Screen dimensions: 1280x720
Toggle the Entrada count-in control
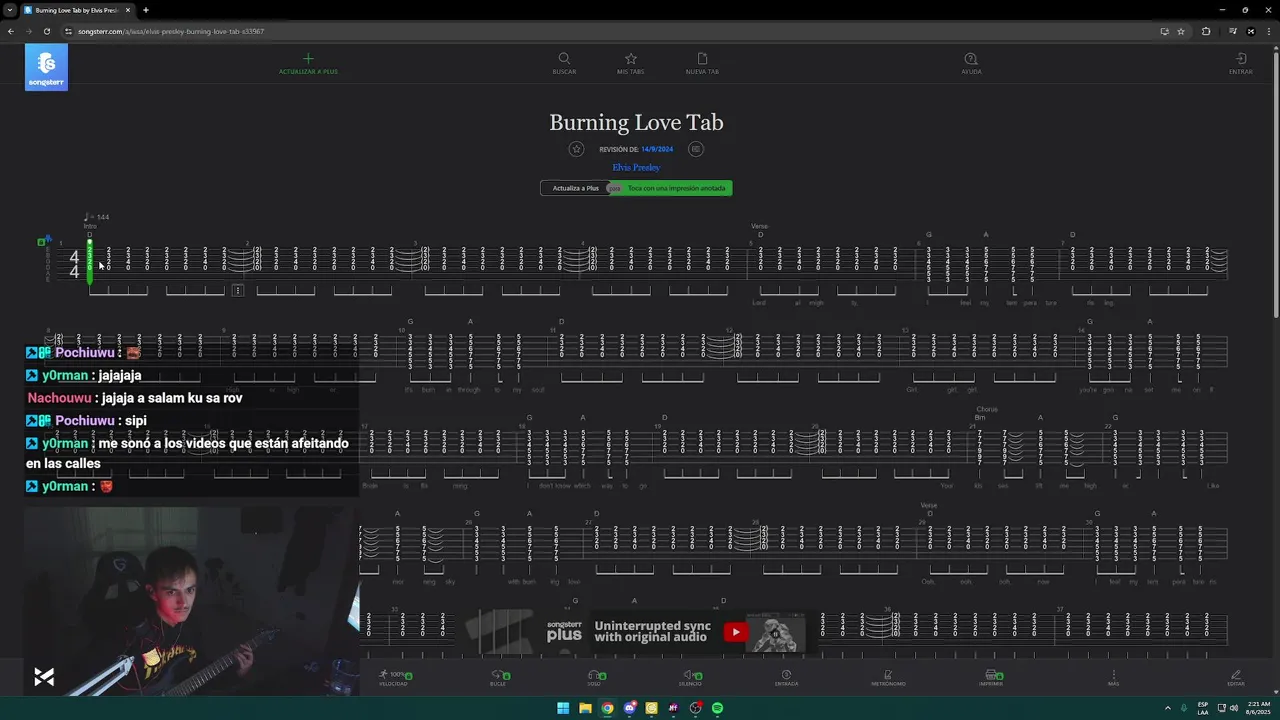(786, 677)
